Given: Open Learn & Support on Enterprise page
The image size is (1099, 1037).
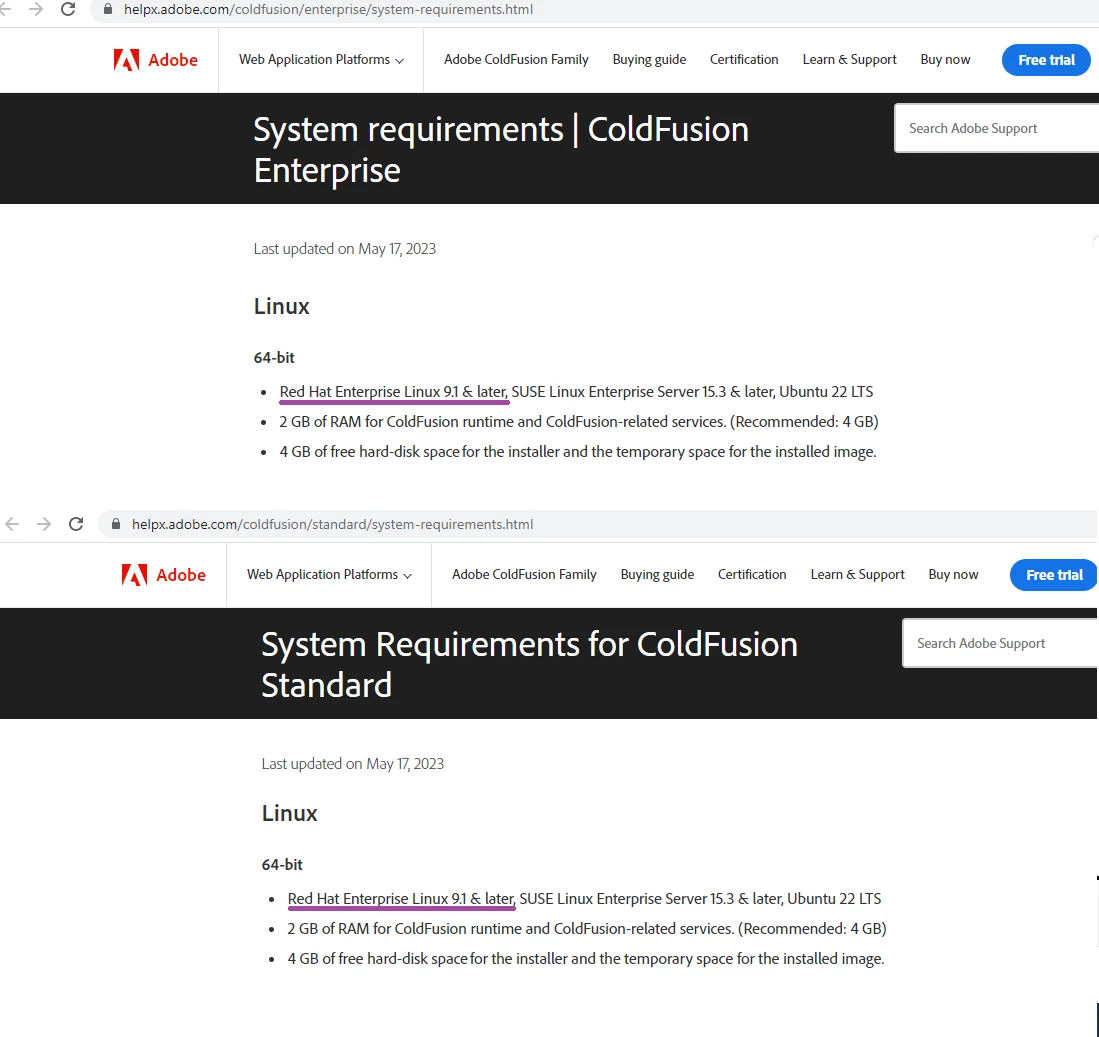Looking at the screenshot, I should [849, 60].
